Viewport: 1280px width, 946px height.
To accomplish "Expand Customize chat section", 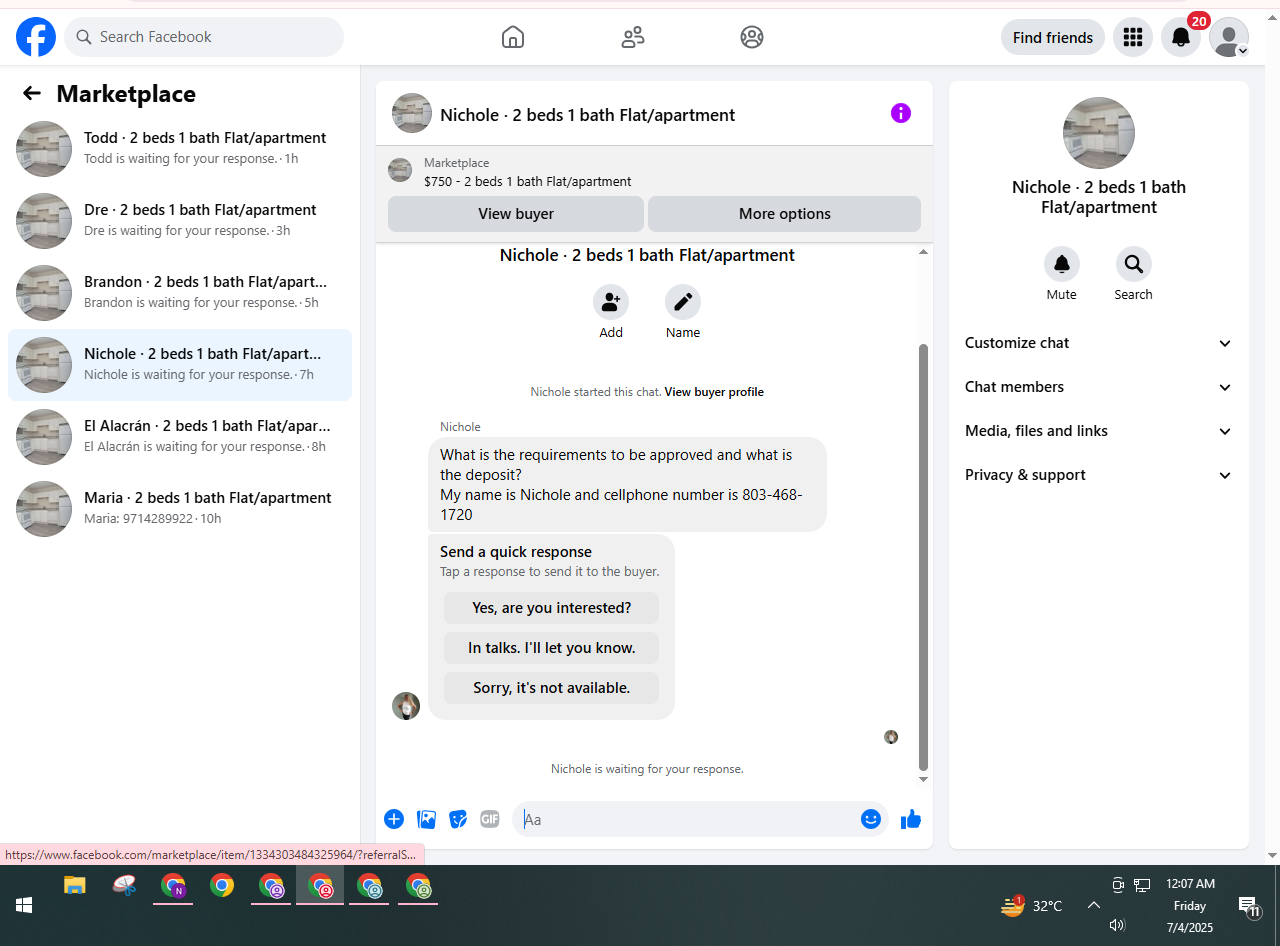I will click(1099, 343).
